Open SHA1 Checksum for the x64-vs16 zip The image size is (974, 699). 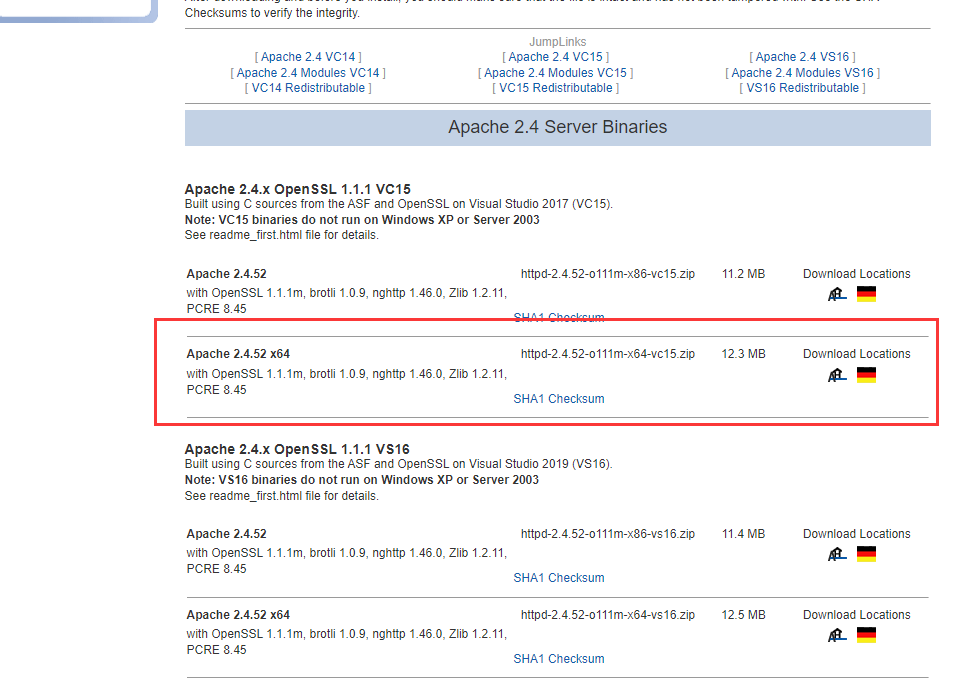[x=559, y=659]
